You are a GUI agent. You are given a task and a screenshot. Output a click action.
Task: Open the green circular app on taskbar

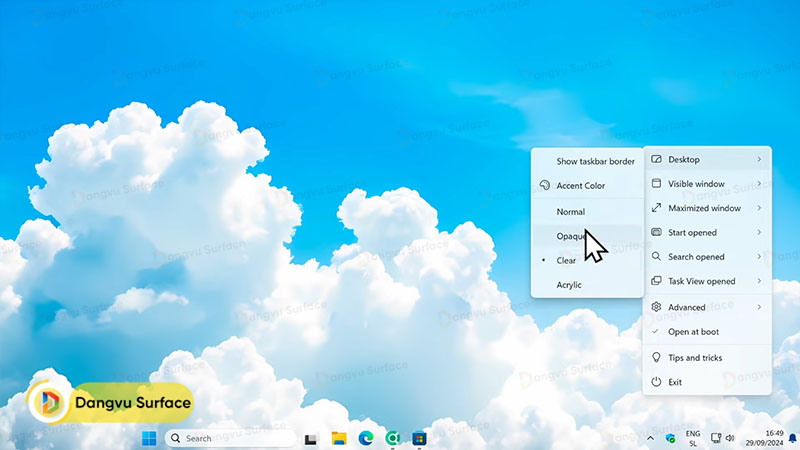[392, 438]
